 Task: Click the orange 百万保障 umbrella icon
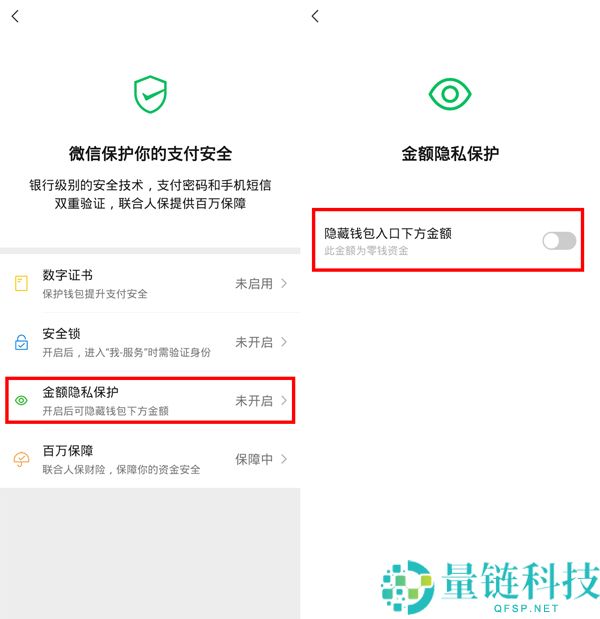point(21,459)
